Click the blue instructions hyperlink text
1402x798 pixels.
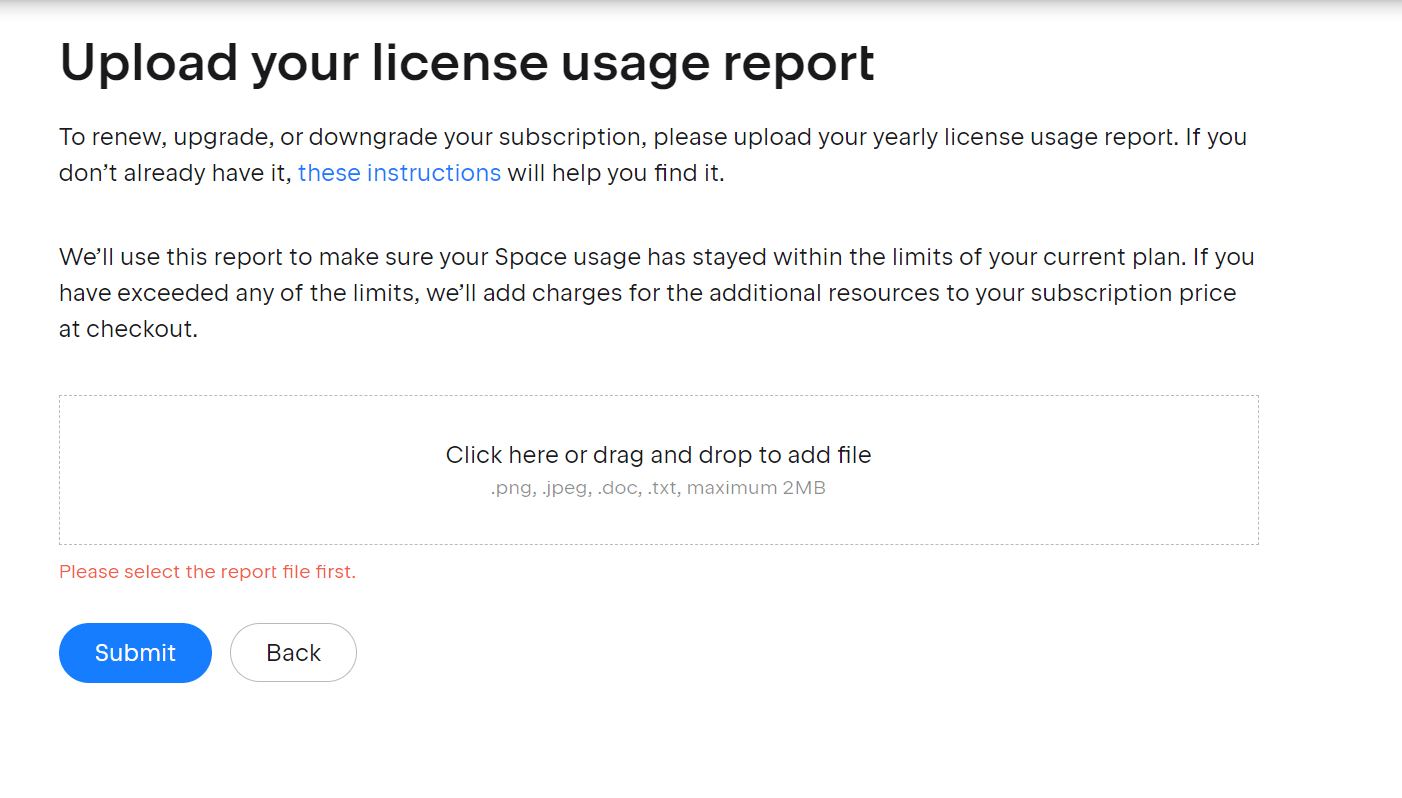[399, 172]
